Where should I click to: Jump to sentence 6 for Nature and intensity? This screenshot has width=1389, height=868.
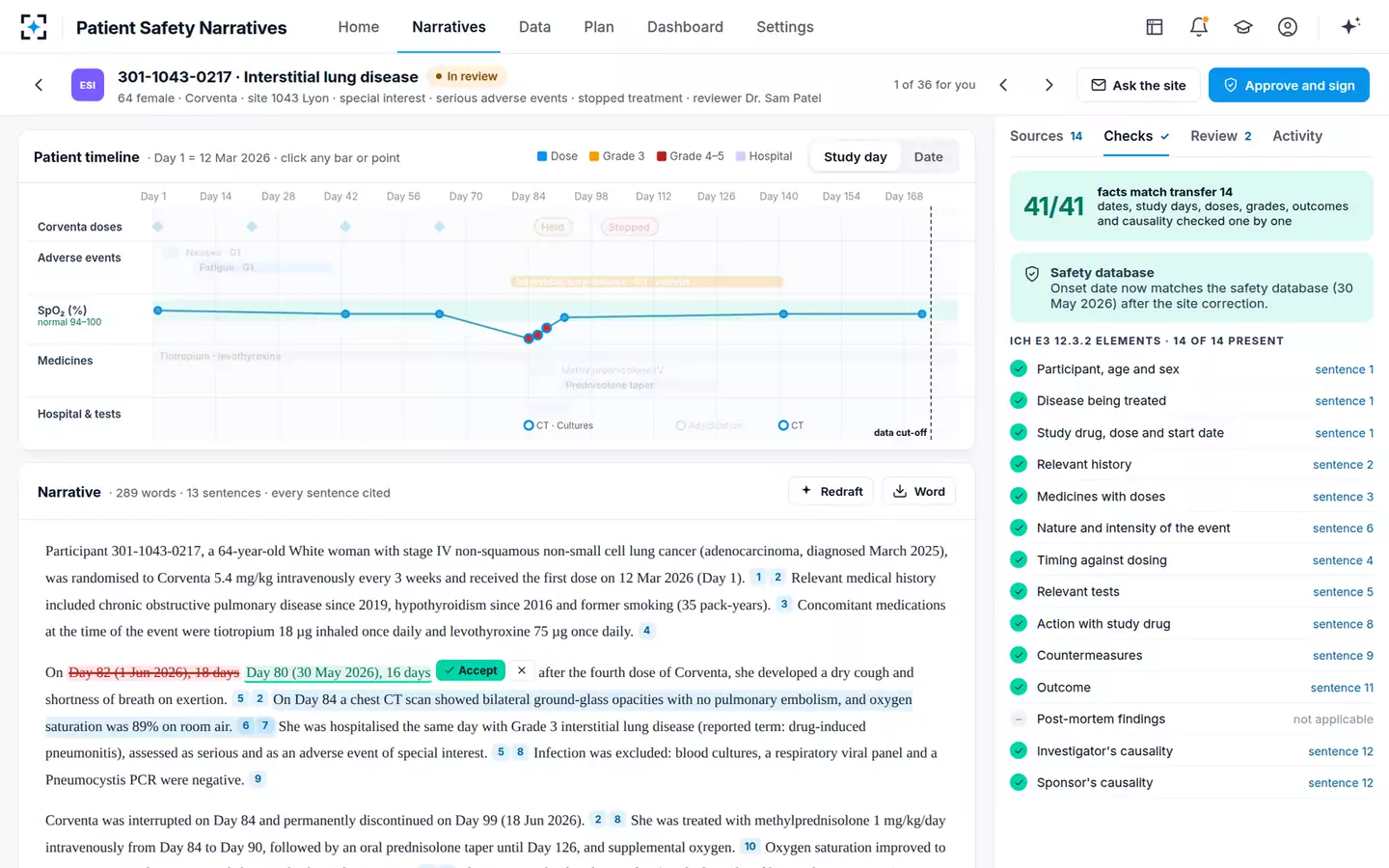tap(1343, 529)
